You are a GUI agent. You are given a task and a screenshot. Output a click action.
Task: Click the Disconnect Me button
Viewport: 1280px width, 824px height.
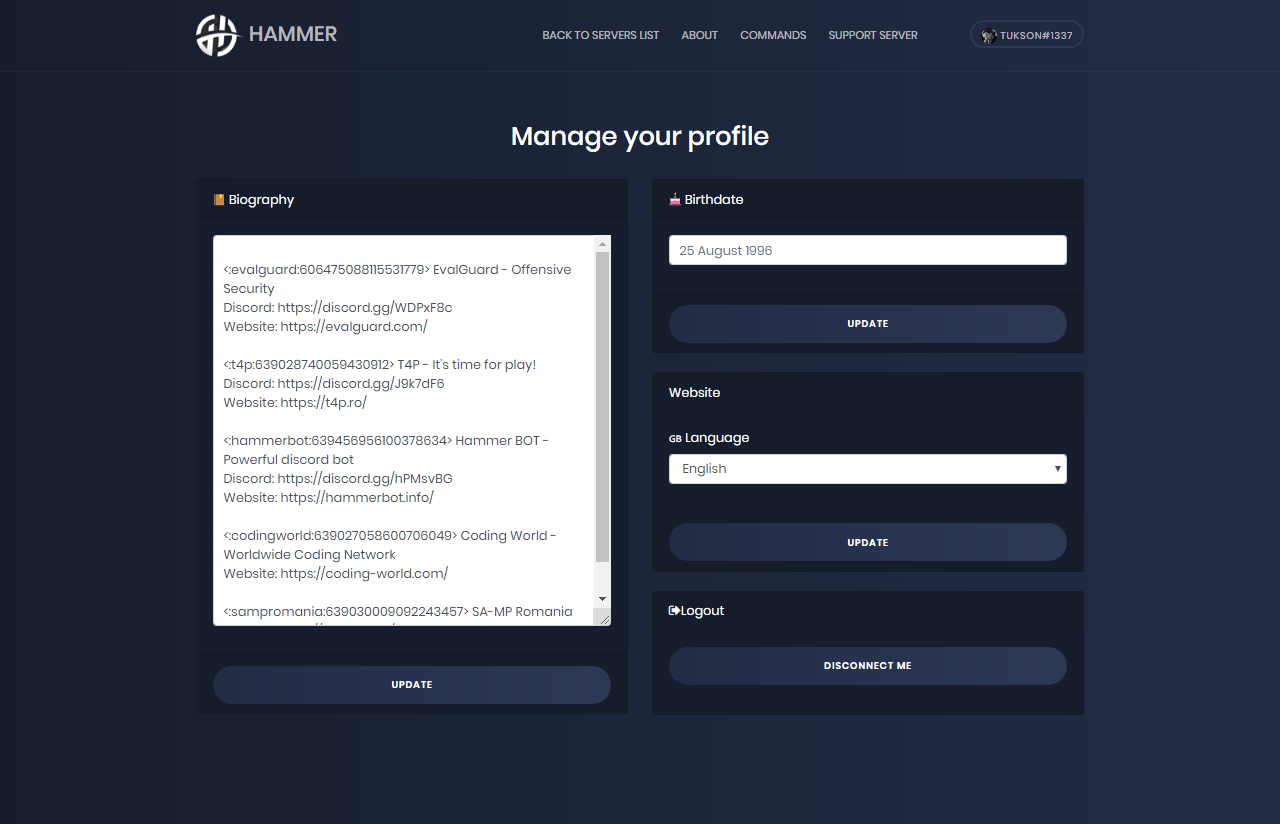click(x=867, y=666)
